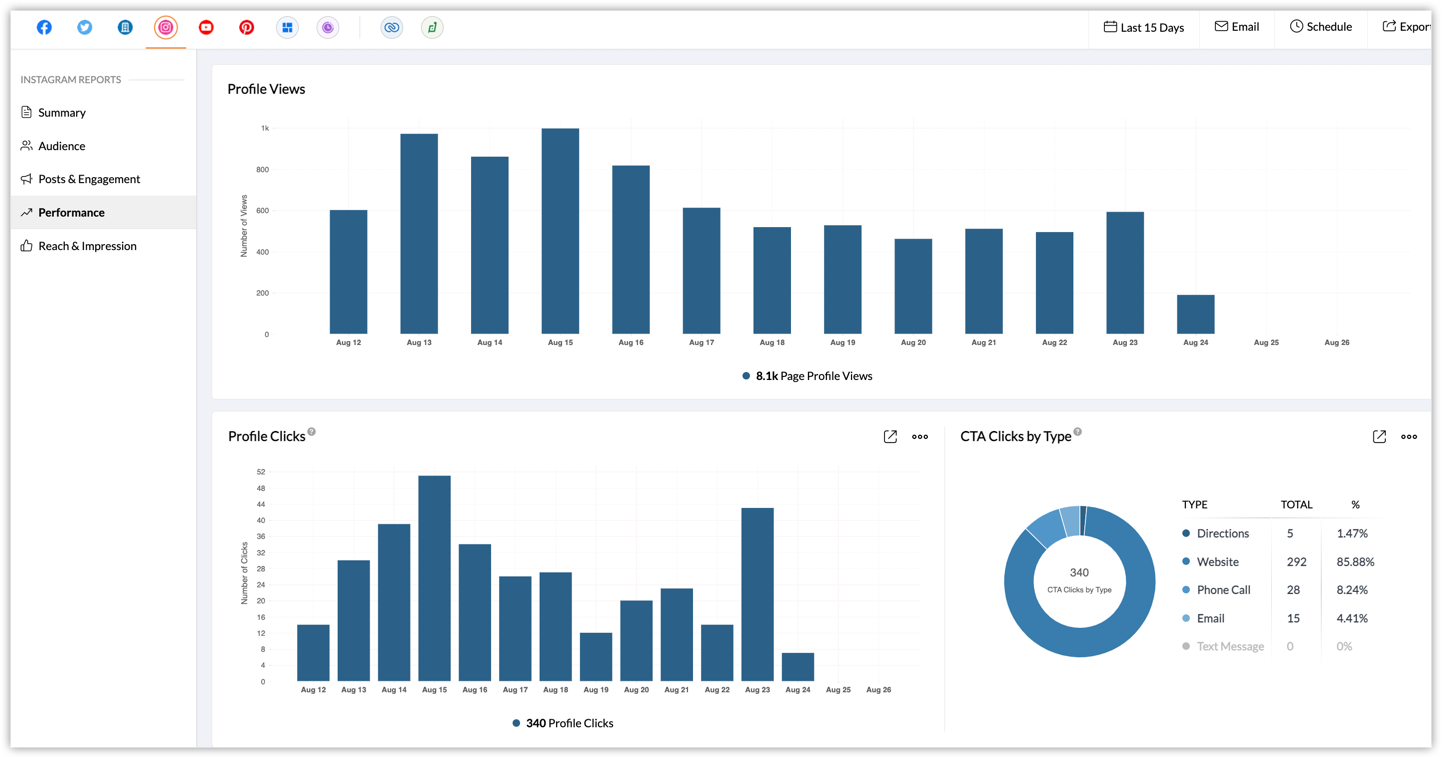
Task: Click the "28" total for Phone Call
Action: 1293,590
